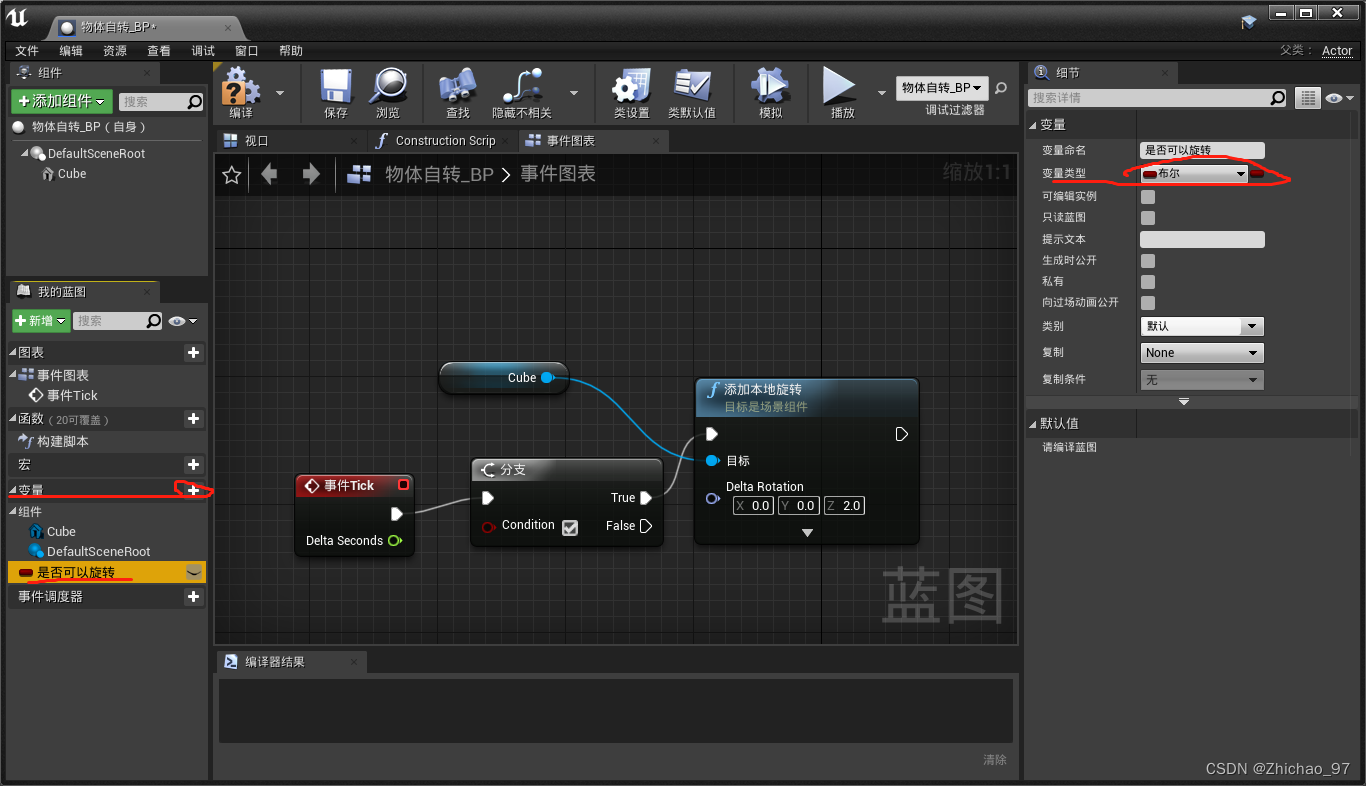1366x786 pixels.
Task: Enable the 只读蓝图 checkbox
Action: click(x=1148, y=218)
